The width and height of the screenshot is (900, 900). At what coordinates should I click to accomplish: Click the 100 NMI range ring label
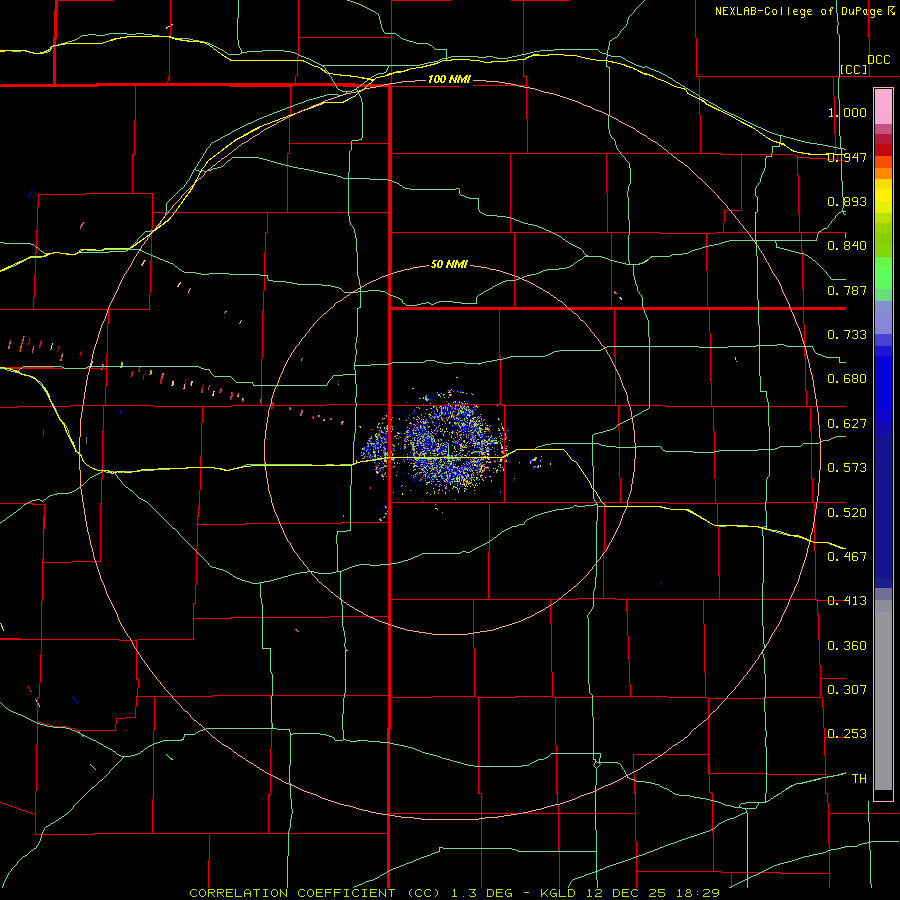(x=449, y=79)
